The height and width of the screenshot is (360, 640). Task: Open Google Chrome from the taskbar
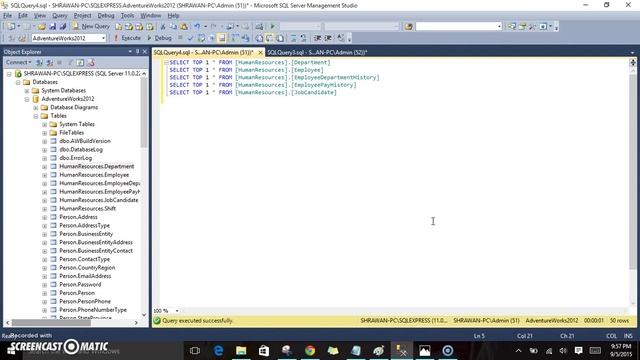pyautogui.click(x=310, y=350)
